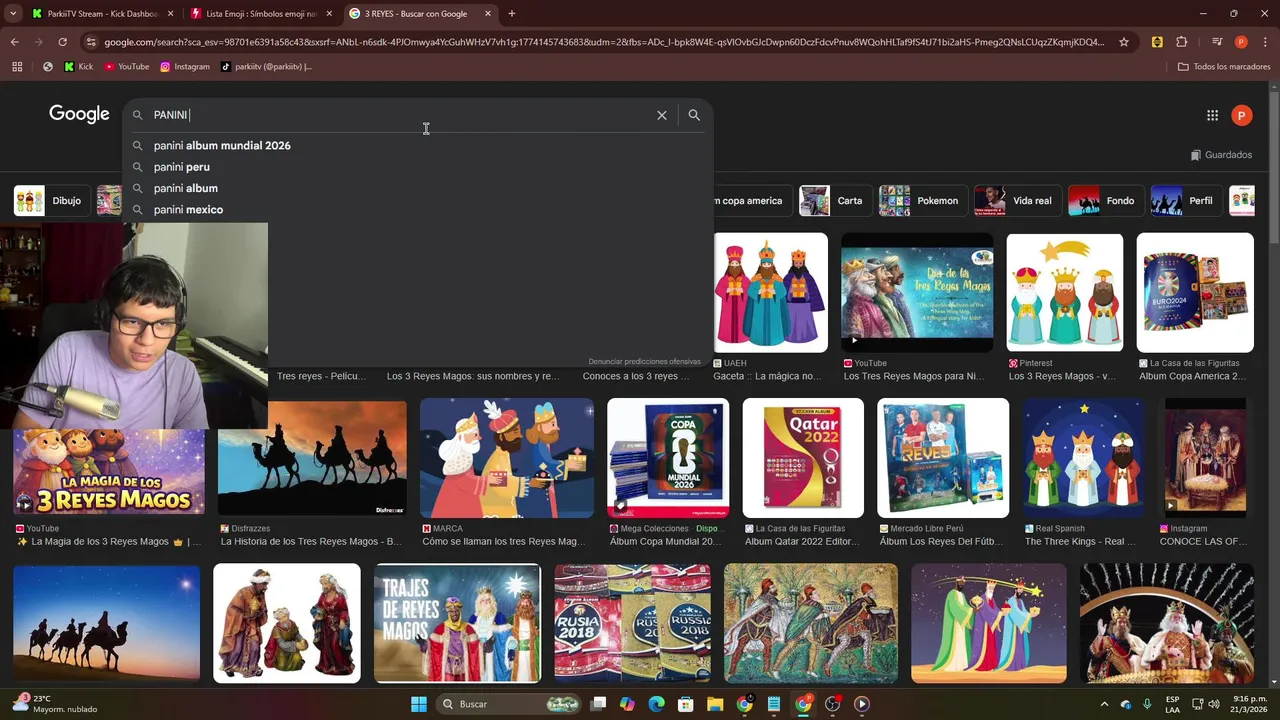The image size is (1280, 720).
Task: Click inside the Google search text field
Action: tap(400, 115)
